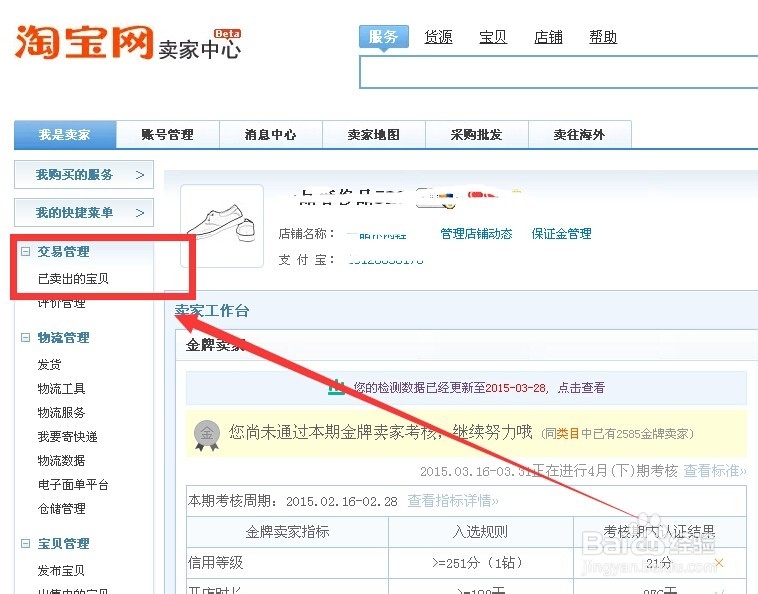758x594 pixels.
Task: Open 物流数据 link
Action: (x=61, y=461)
